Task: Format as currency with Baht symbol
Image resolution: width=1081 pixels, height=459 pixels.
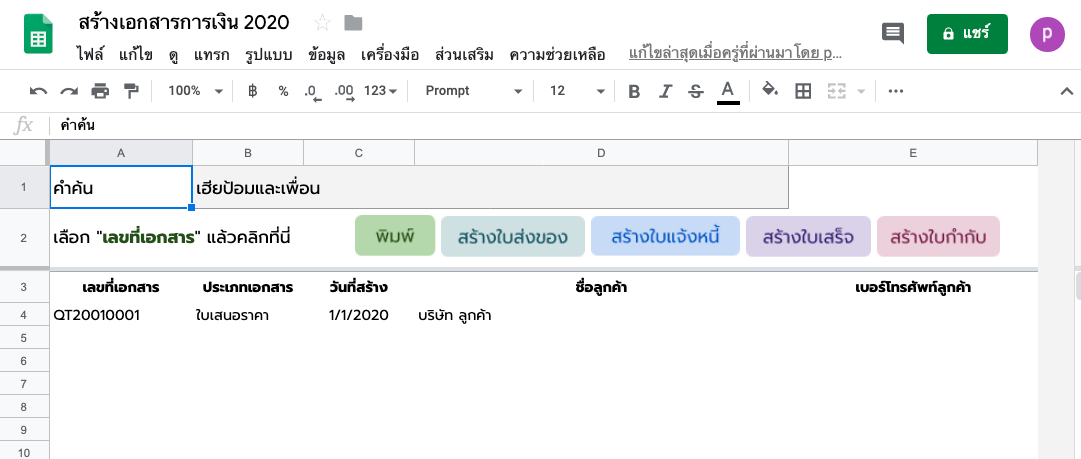Action: point(252,91)
